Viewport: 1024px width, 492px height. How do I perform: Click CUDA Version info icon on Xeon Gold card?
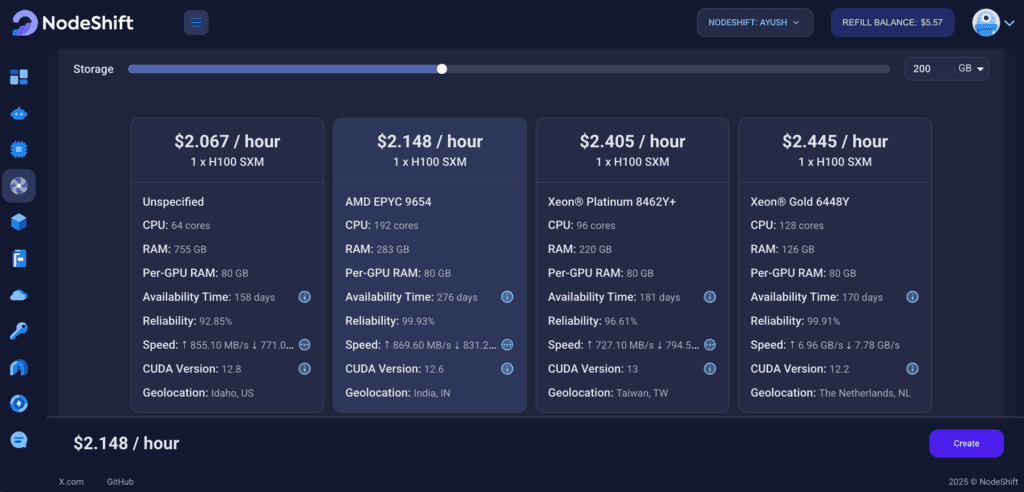click(912, 369)
